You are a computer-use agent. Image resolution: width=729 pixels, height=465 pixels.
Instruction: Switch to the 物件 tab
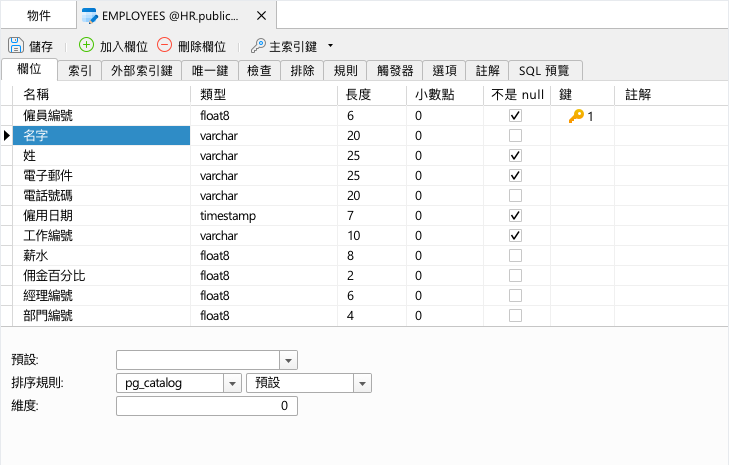(x=39, y=16)
